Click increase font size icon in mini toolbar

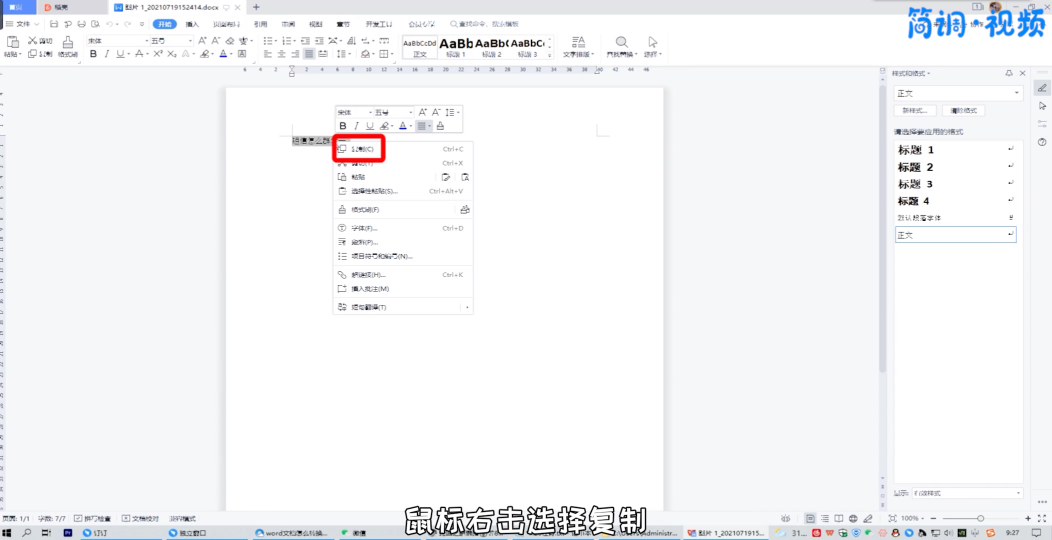coord(423,112)
